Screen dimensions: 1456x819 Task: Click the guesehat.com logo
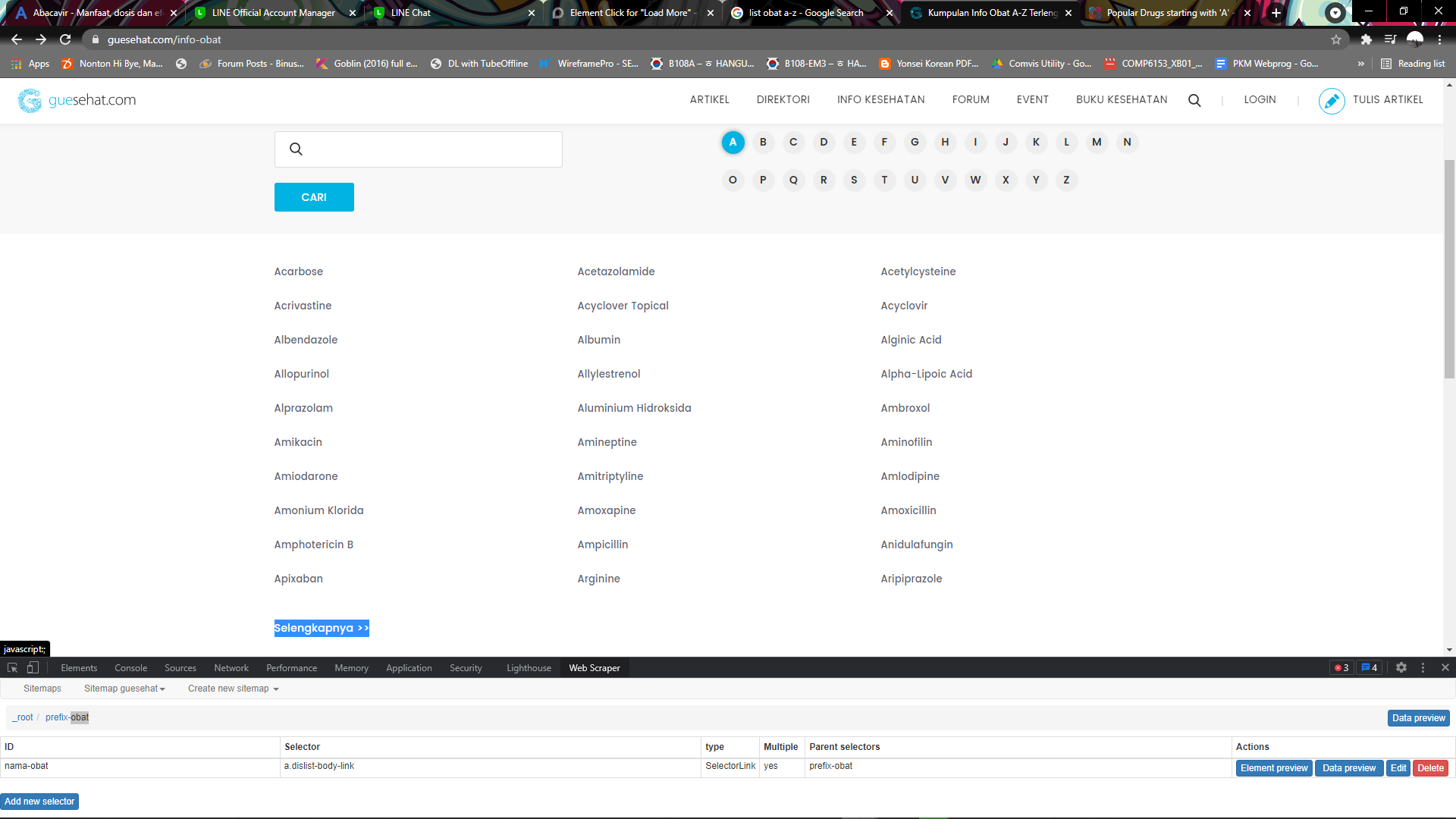coord(77,100)
